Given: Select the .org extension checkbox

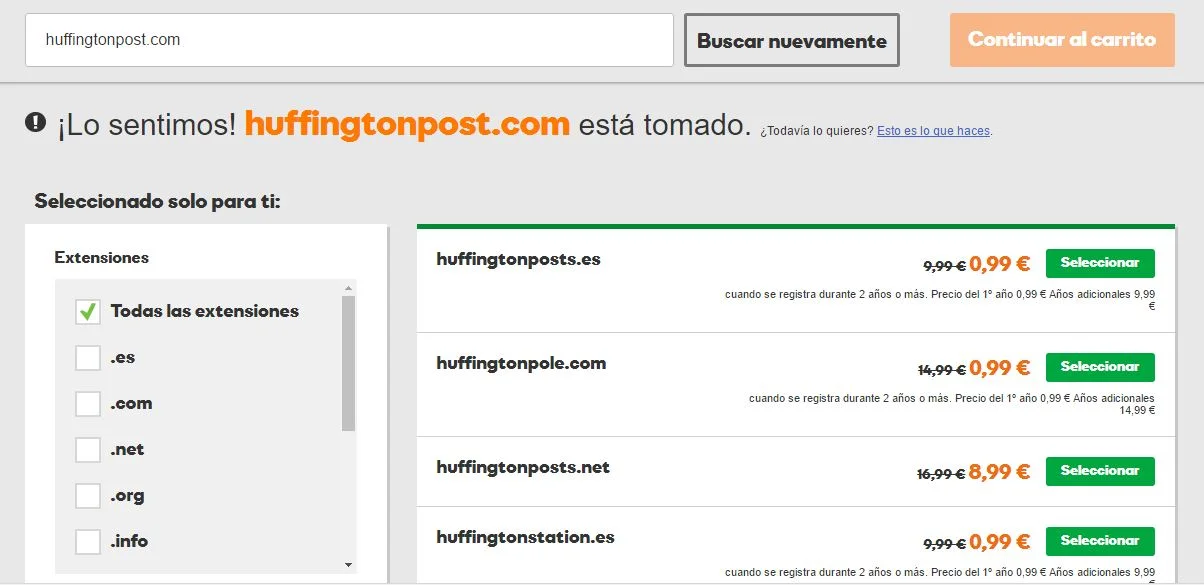Looking at the screenshot, I should [88, 496].
